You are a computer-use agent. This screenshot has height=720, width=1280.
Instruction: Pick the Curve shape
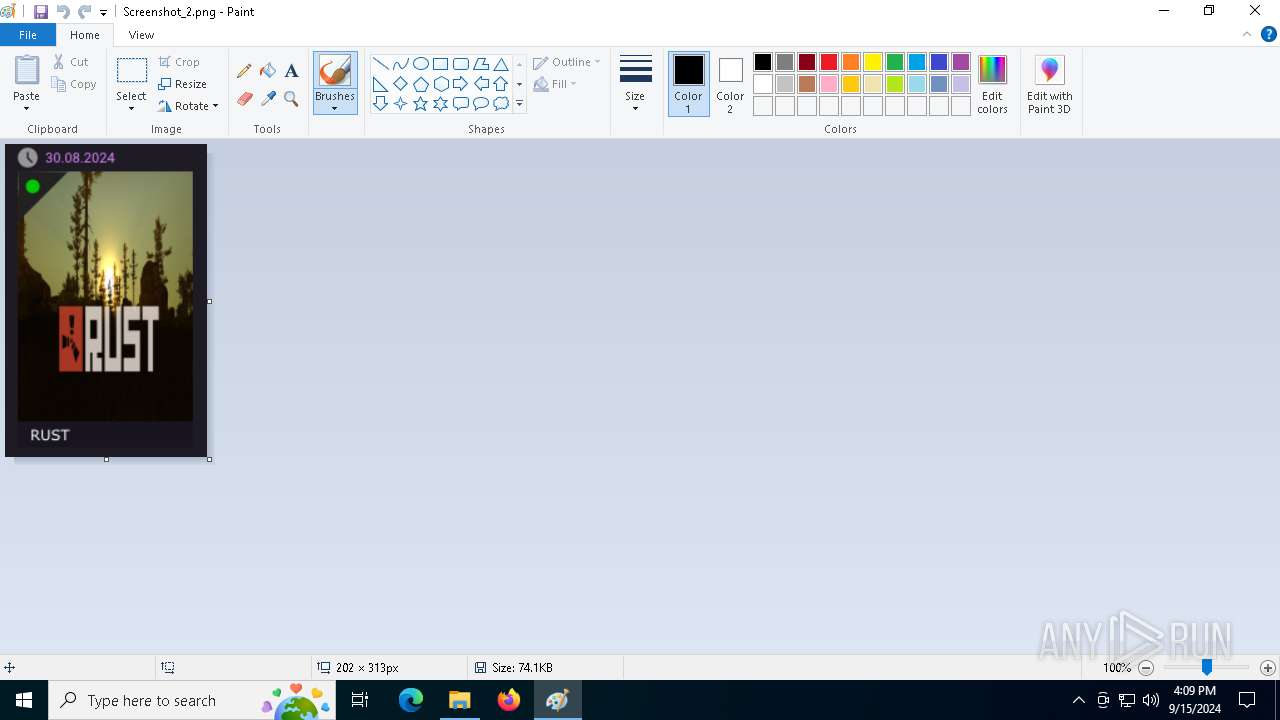coord(401,64)
